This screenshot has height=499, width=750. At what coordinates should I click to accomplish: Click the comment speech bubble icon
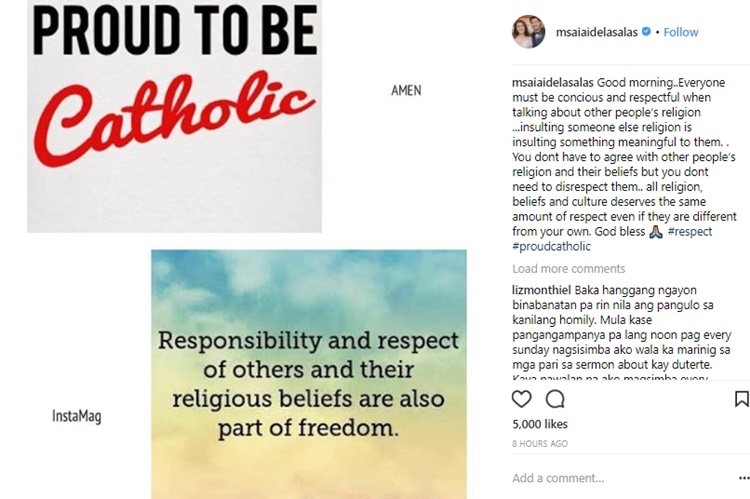pyautogui.click(x=555, y=399)
